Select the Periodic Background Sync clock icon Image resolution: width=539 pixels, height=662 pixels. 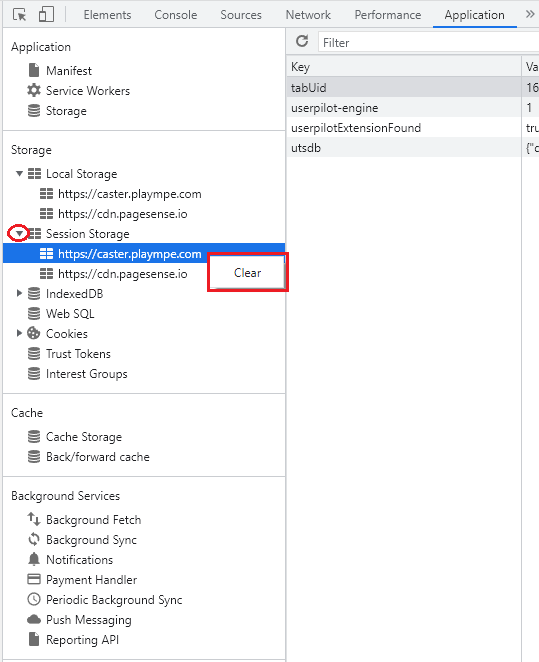34,599
